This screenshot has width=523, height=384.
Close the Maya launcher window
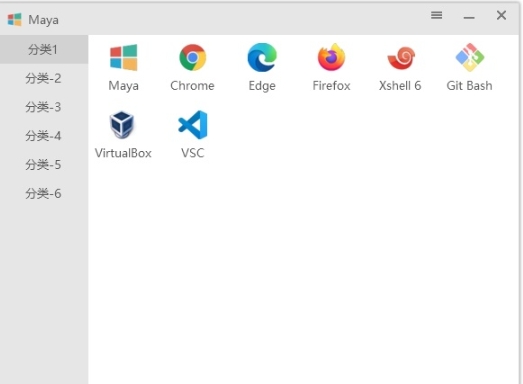point(501,15)
